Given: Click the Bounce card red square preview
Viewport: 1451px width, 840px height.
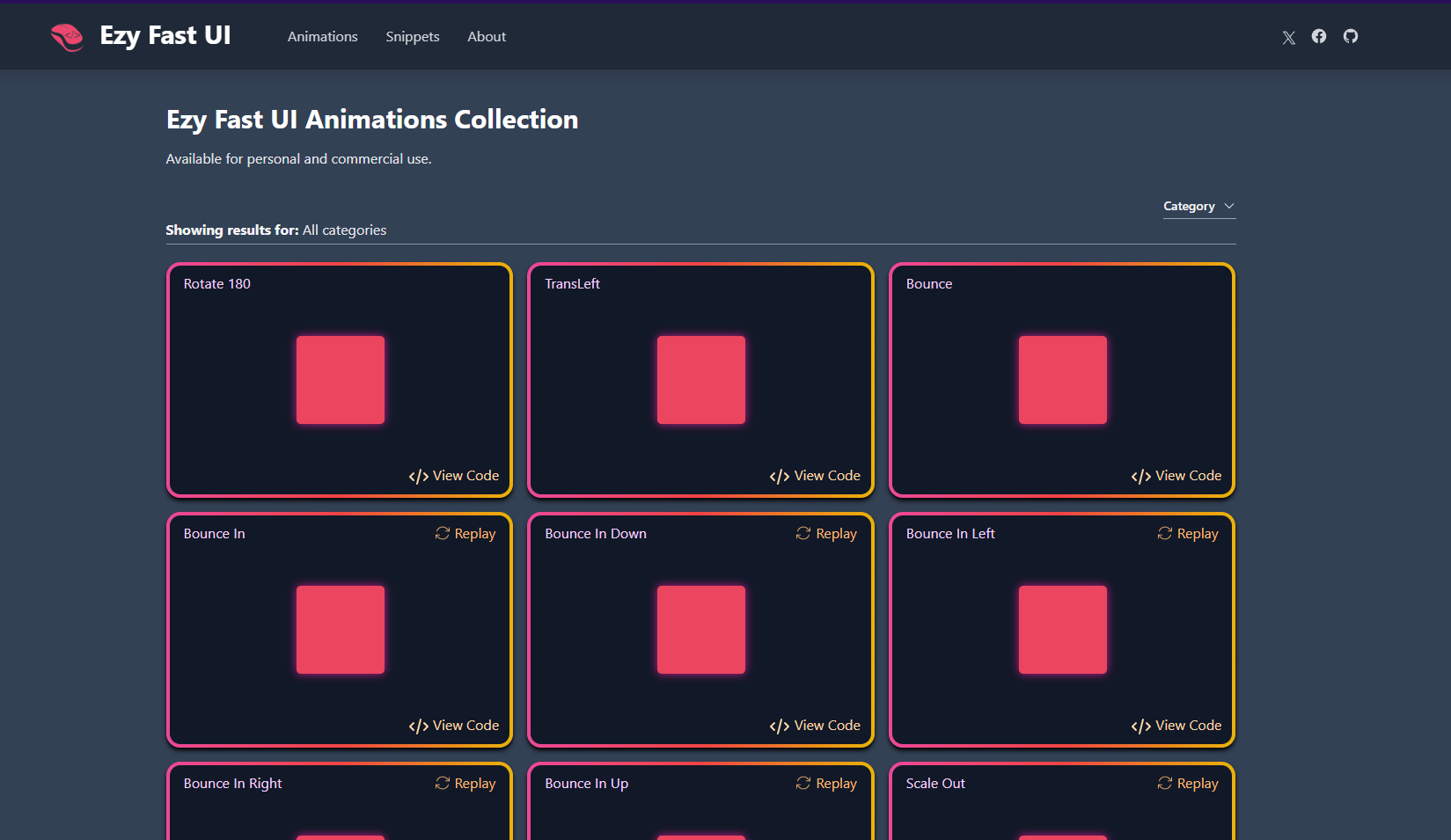Looking at the screenshot, I should click(x=1063, y=380).
